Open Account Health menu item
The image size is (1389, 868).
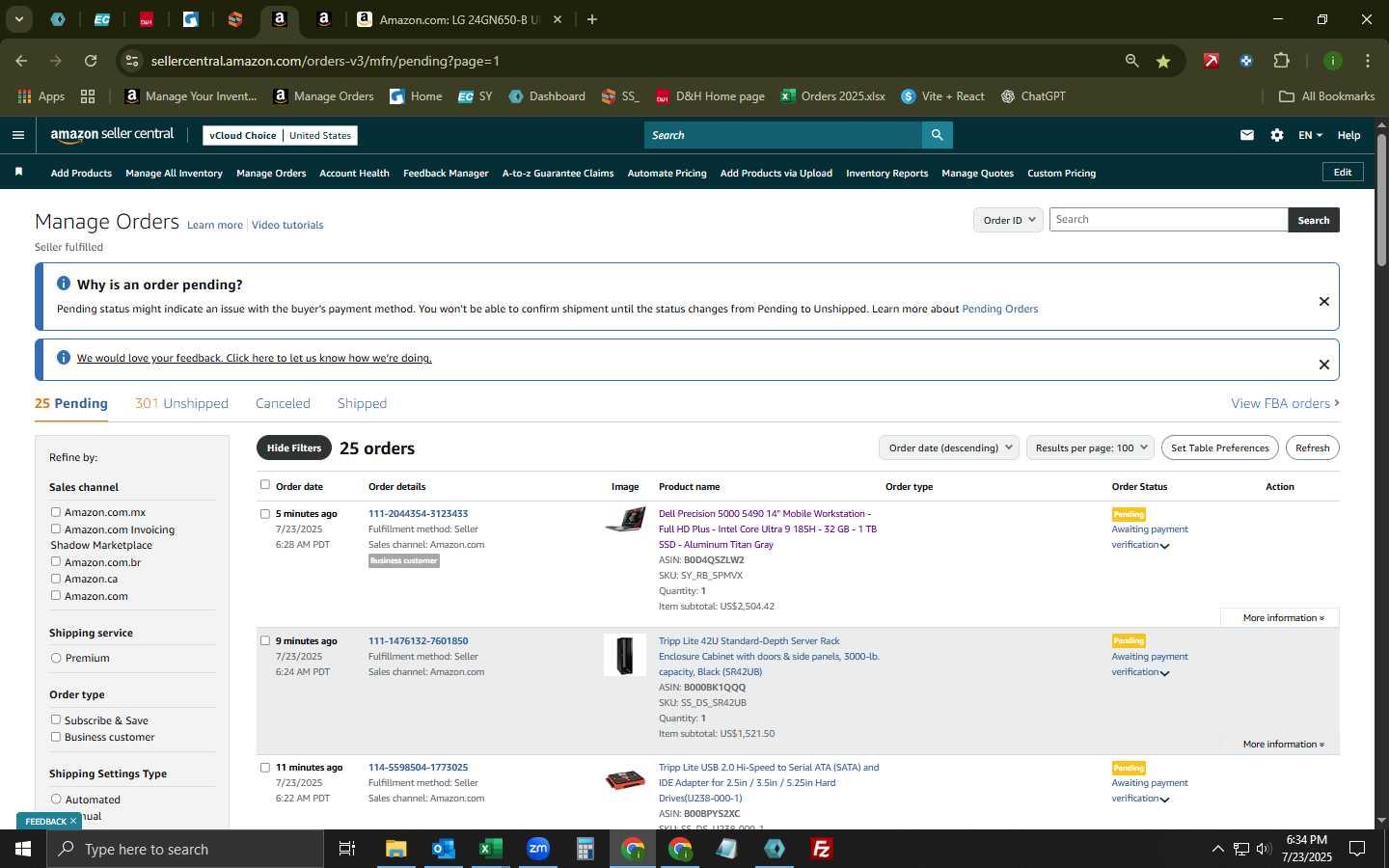click(x=354, y=174)
